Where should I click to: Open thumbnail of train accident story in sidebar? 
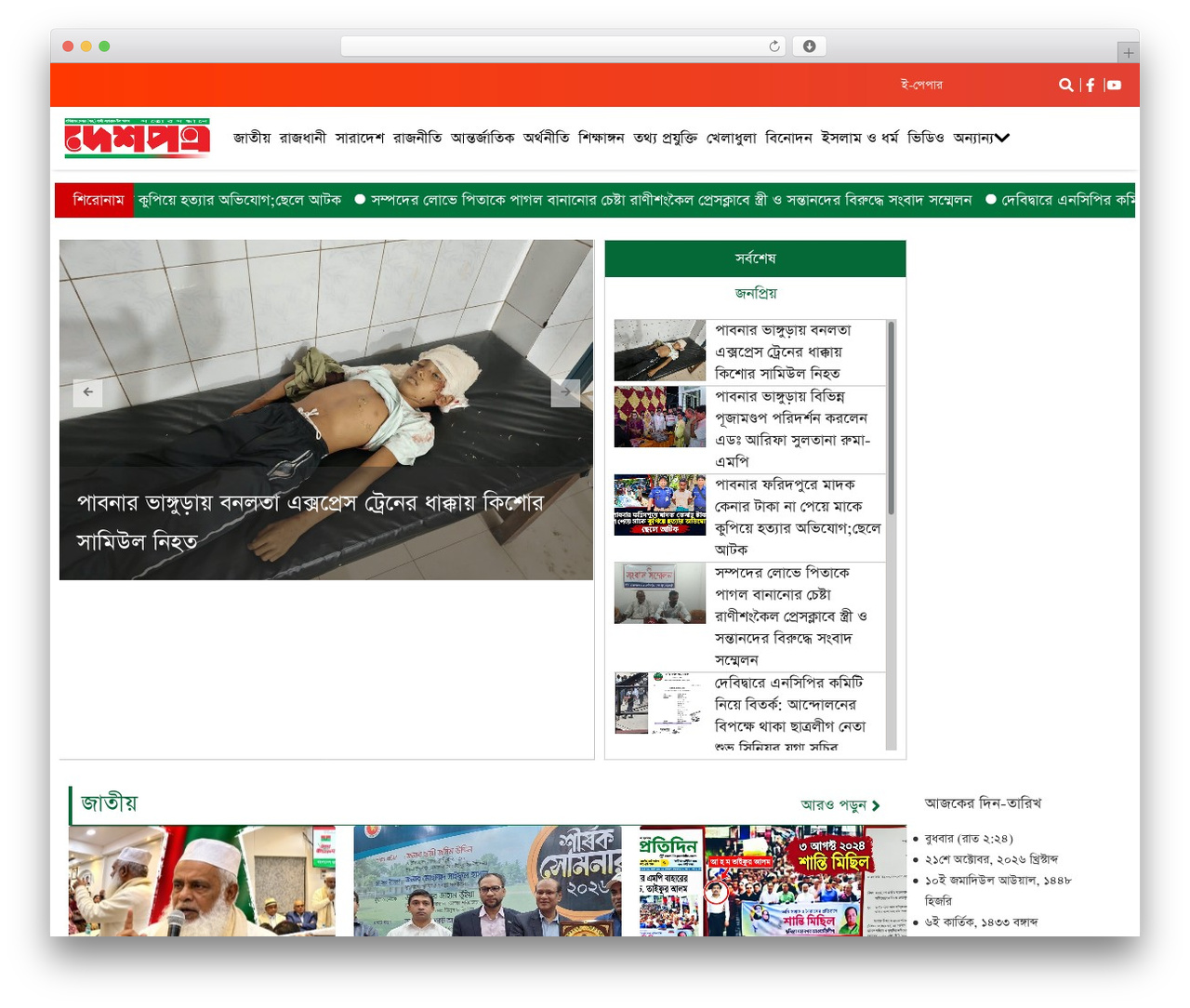click(660, 351)
